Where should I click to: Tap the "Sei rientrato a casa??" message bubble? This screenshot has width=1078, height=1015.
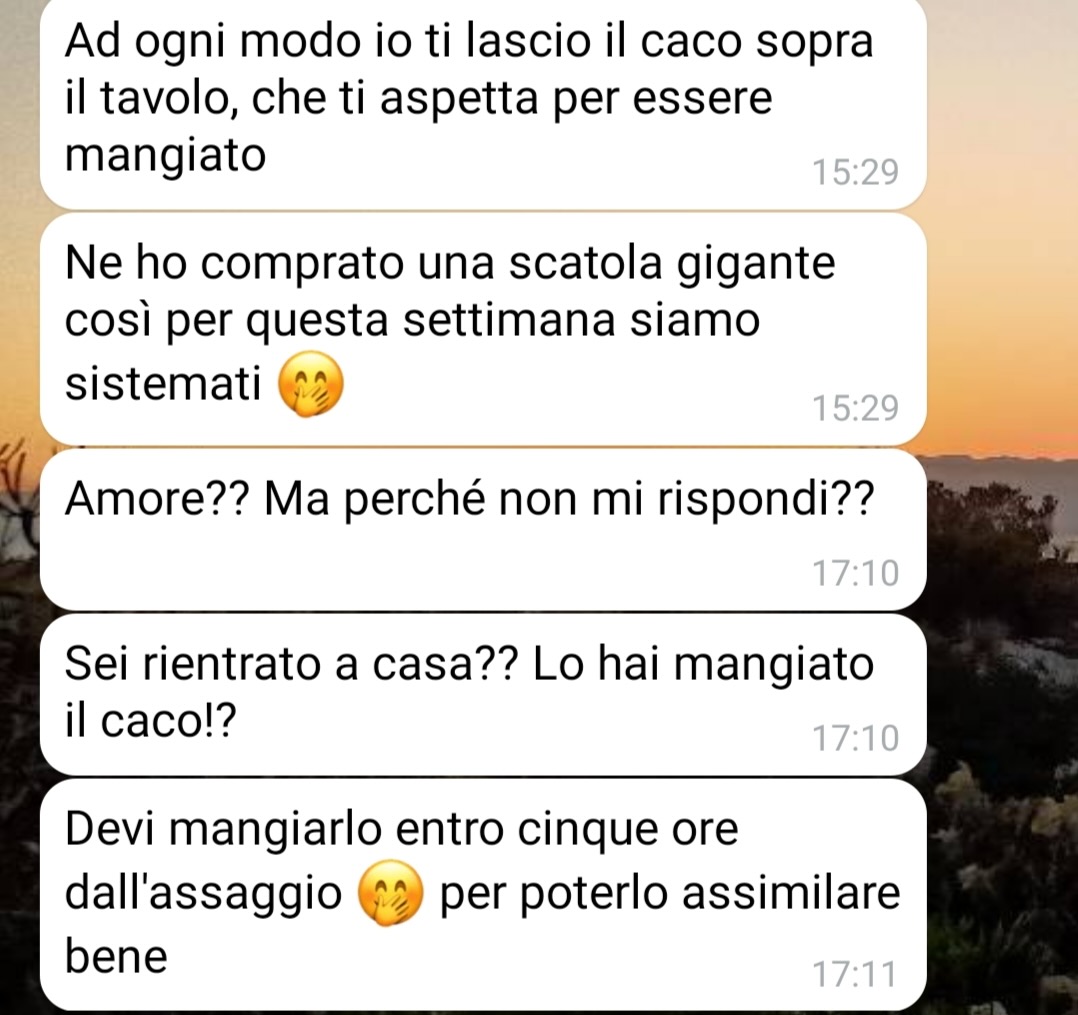(483, 695)
